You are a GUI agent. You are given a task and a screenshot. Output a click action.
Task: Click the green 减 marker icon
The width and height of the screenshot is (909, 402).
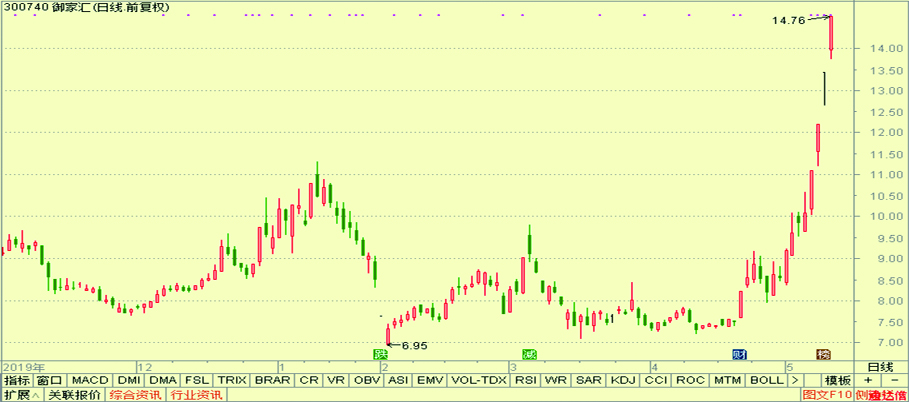[x=529, y=353]
